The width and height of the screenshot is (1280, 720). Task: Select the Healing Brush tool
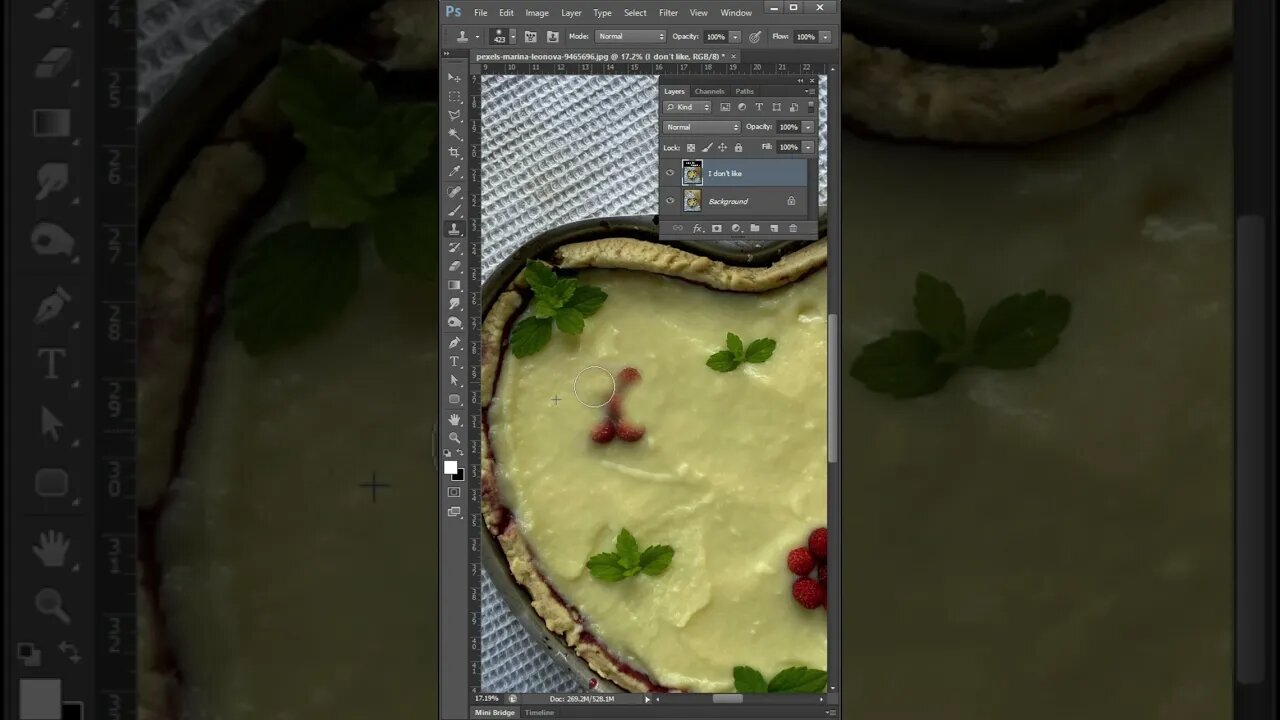coord(454,192)
